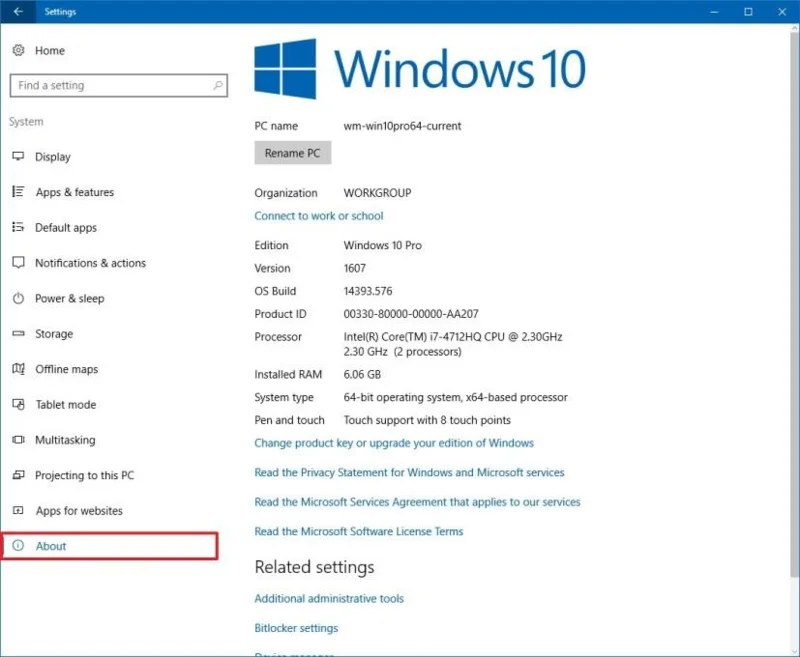
Task: Click the About info circle icon
Action: (x=18, y=545)
